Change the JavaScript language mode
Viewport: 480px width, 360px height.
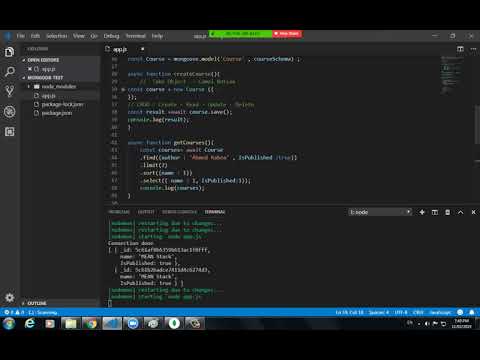(440, 312)
